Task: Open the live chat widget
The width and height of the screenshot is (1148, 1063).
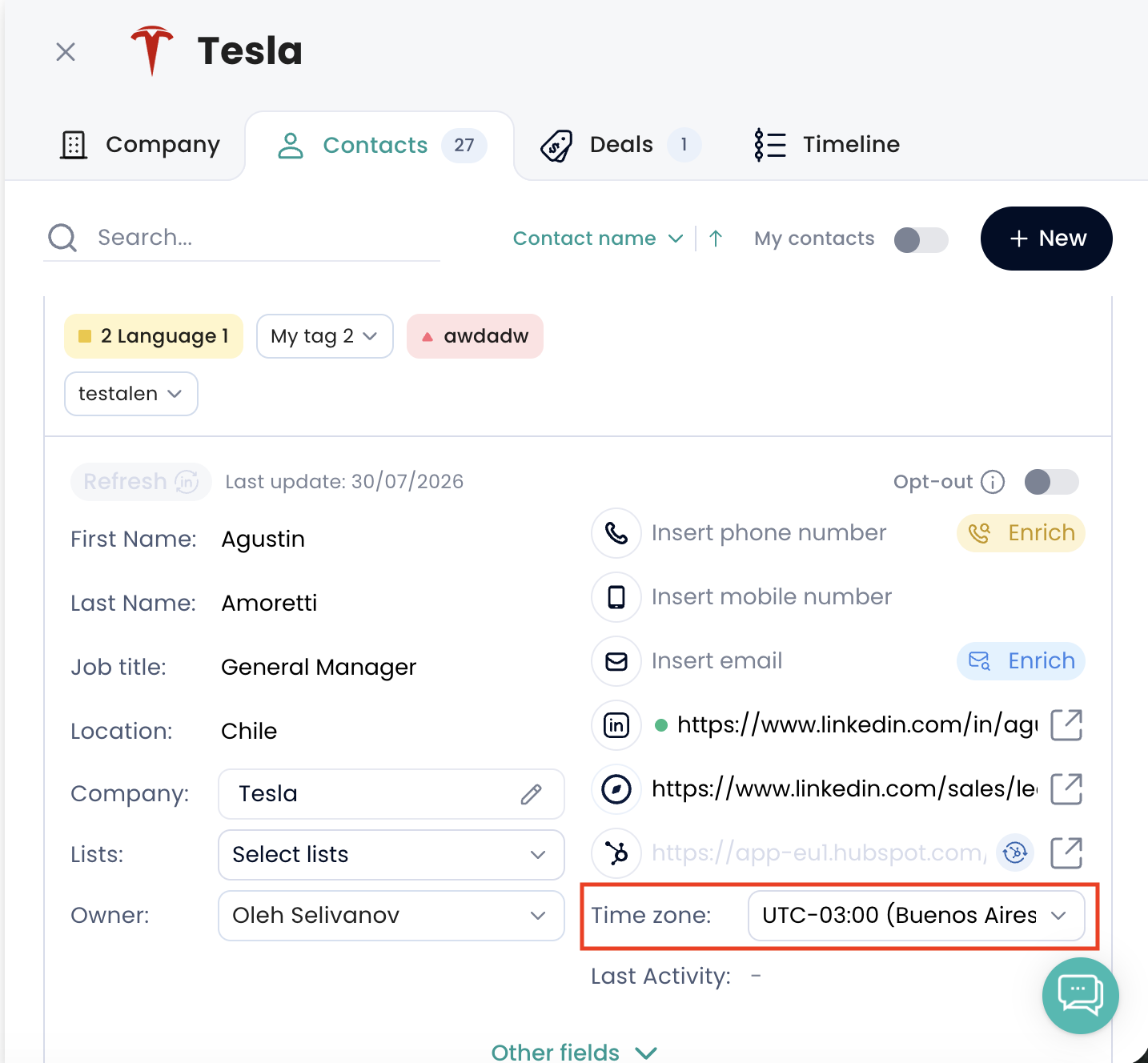Action: coord(1081,996)
